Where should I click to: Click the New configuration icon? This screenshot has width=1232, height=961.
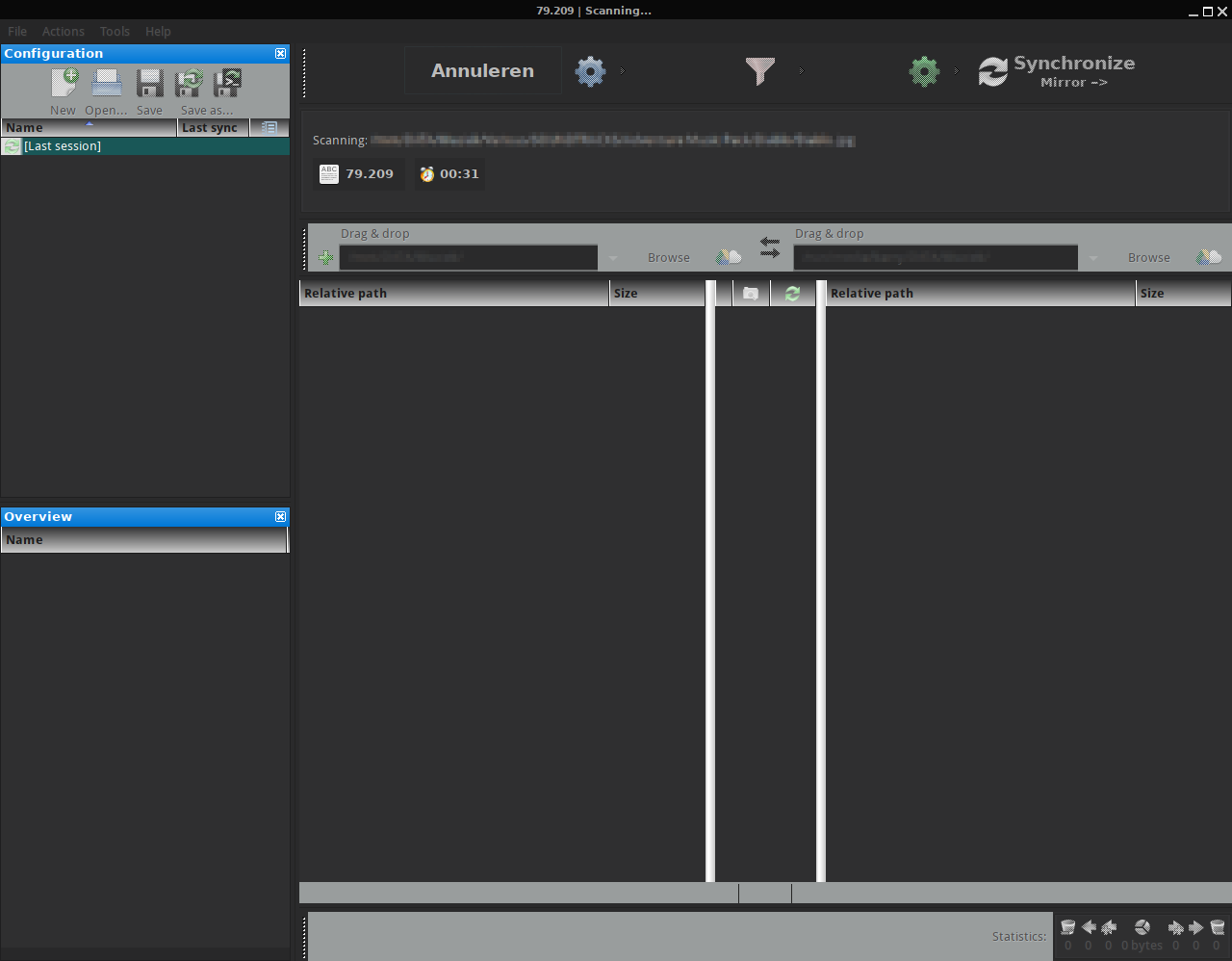pos(64,84)
